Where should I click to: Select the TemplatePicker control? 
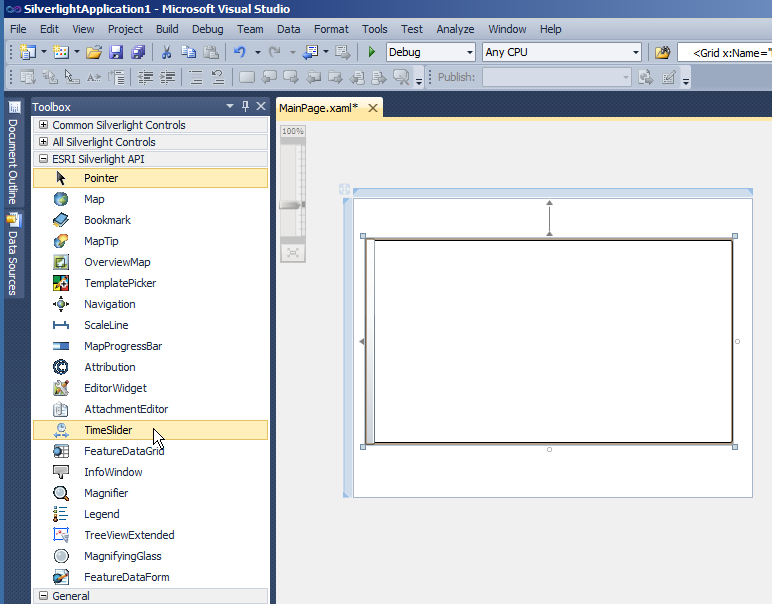point(151,283)
